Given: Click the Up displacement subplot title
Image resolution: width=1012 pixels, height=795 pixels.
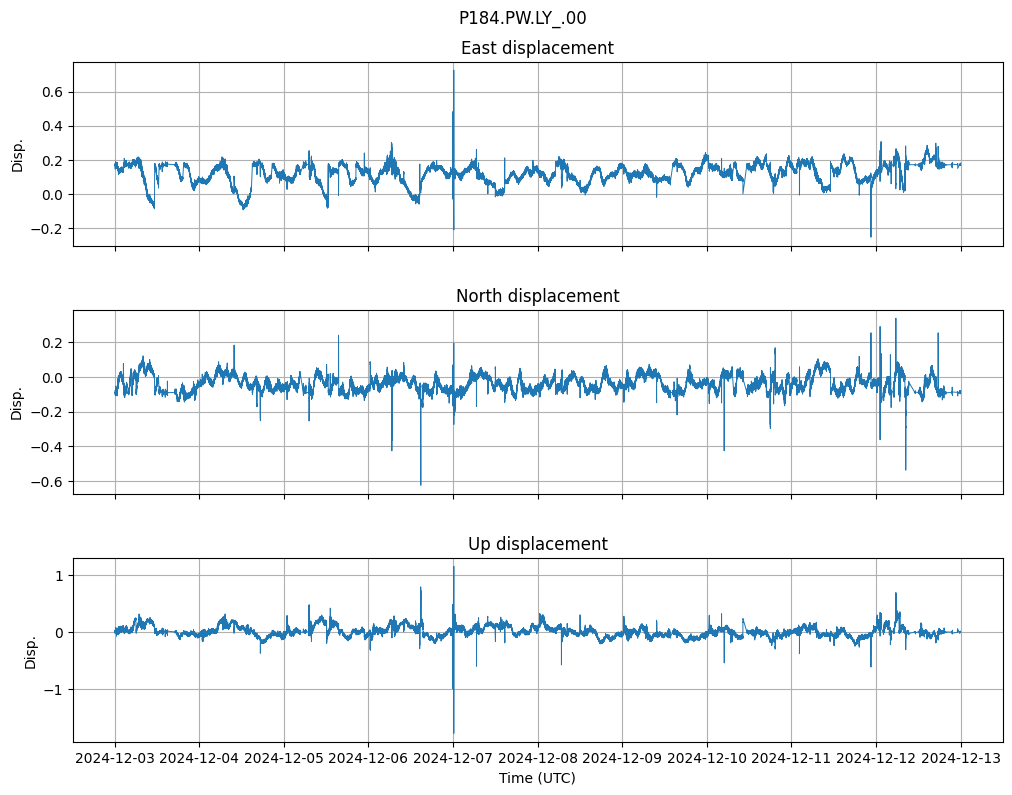Looking at the screenshot, I should [x=537, y=544].
